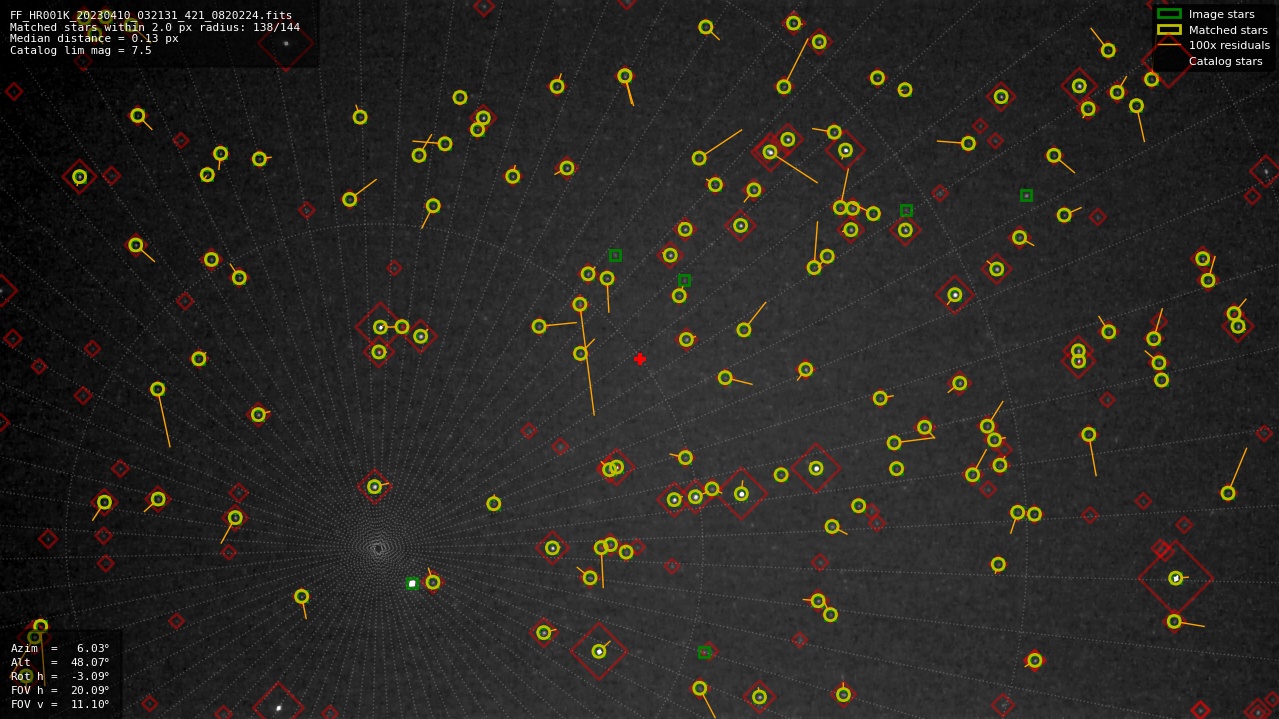Click the red cross at the image center

640,359
